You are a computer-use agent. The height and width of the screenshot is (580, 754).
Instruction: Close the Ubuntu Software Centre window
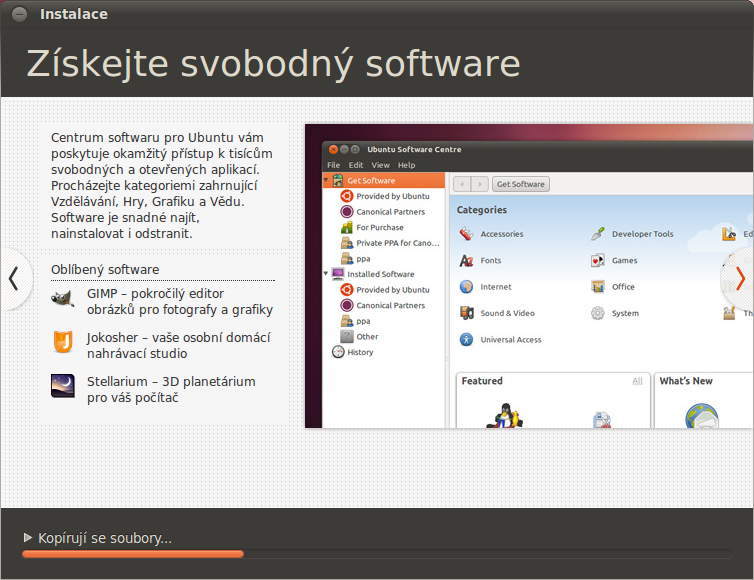click(x=333, y=150)
